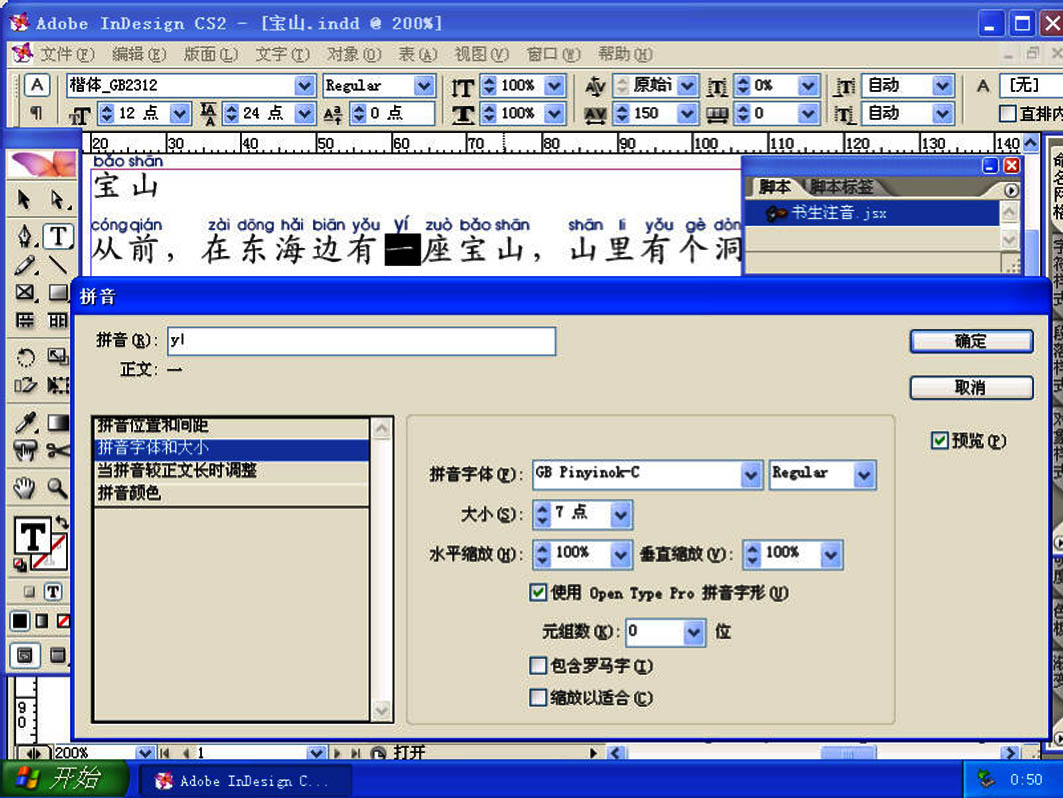
Task: Toggle the 直排内 checkbox in control panel
Action: [x=1008, y=113]
